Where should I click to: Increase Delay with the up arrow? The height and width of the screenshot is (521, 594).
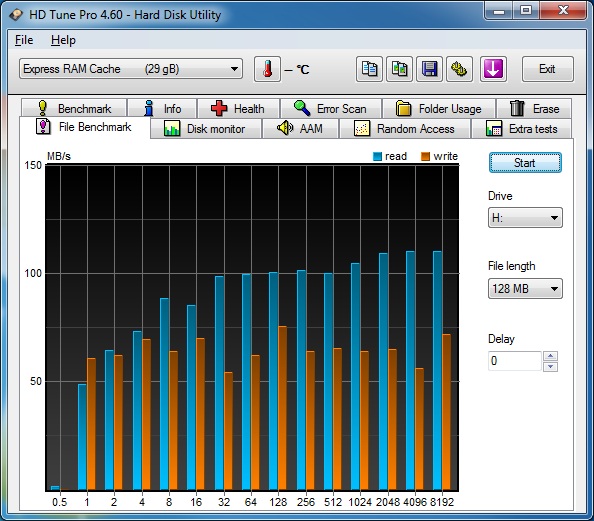(550, 356)
